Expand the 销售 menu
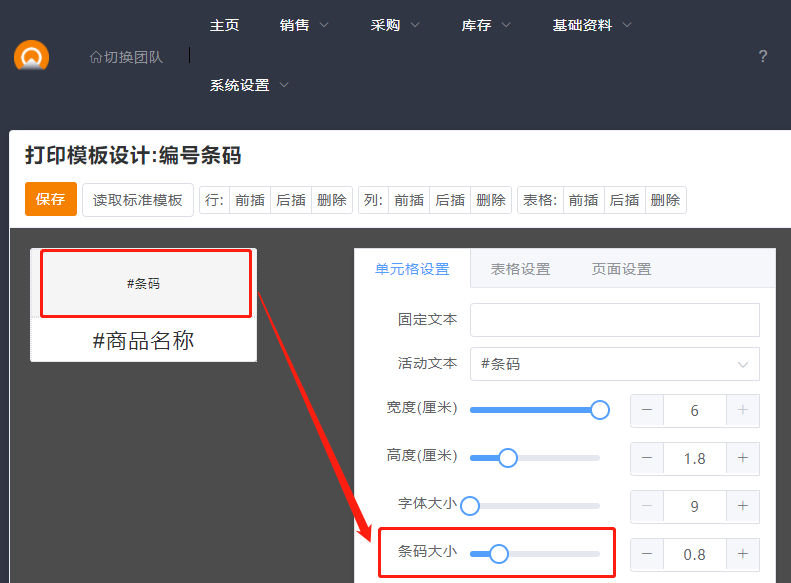This screenshot has height=583, width=791. (304, 25)
